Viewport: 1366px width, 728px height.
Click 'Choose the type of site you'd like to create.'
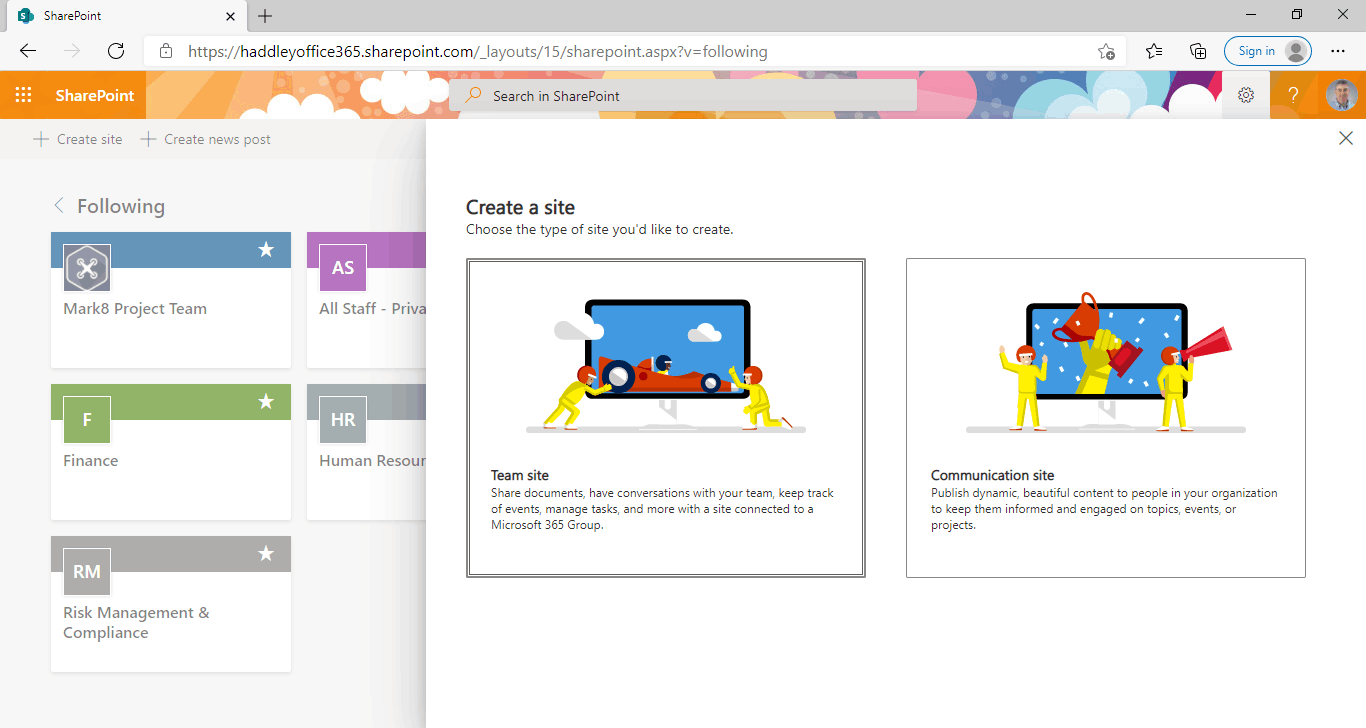600,229
